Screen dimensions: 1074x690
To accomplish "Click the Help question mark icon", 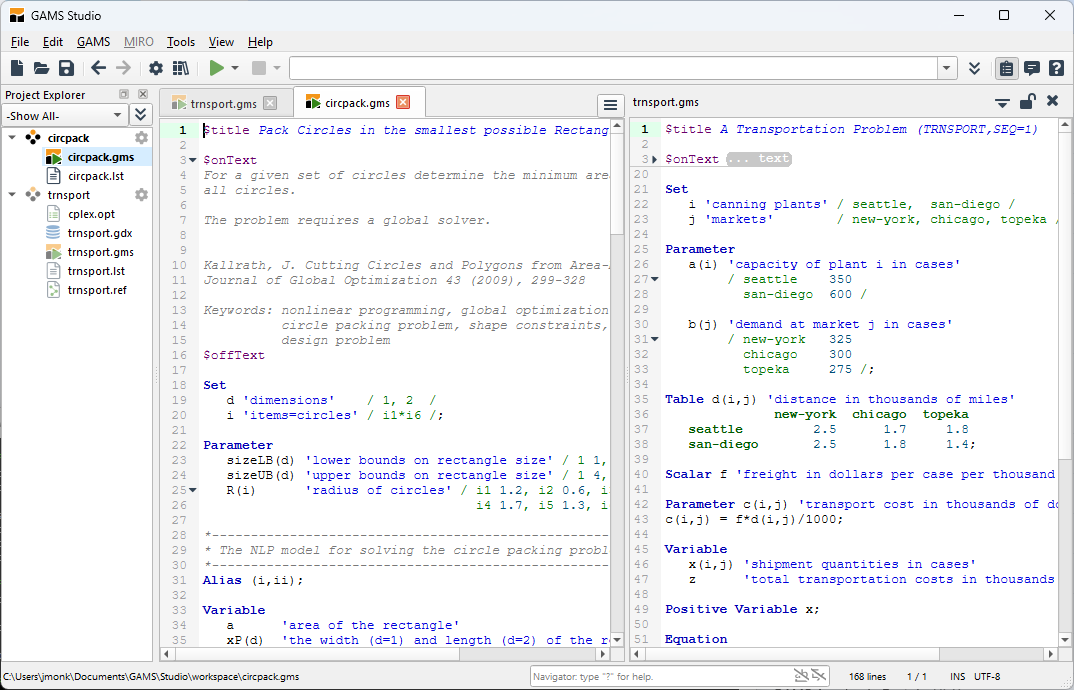I will 1056,68.
